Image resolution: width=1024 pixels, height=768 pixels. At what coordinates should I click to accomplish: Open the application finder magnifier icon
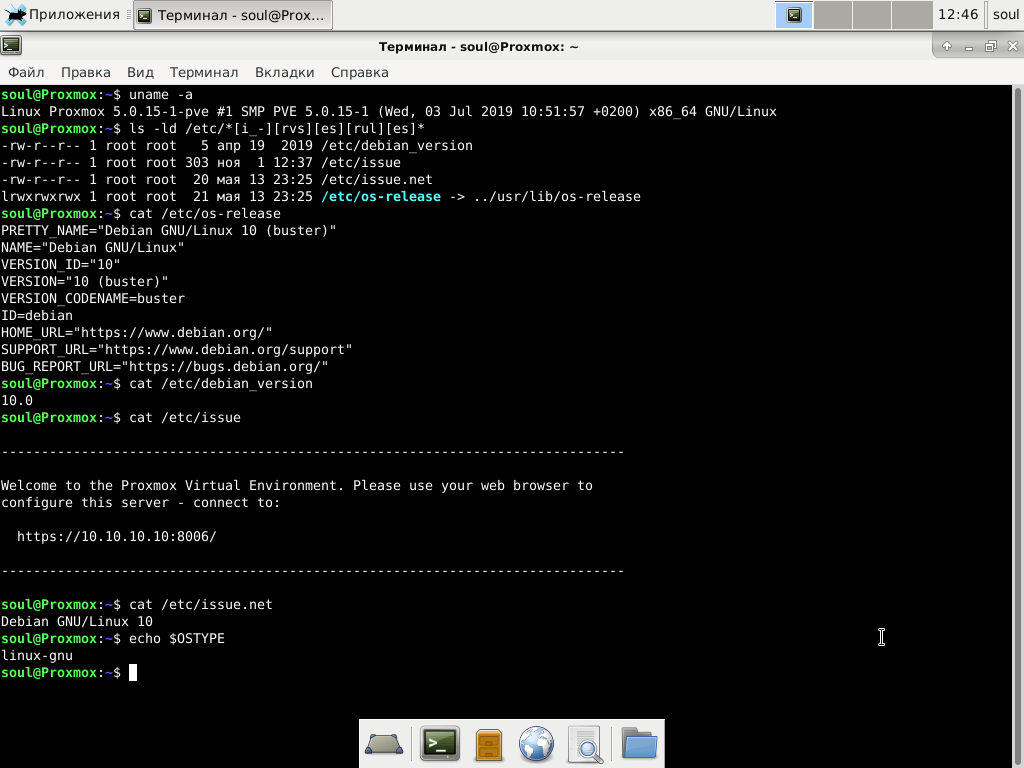pos(585,744)
